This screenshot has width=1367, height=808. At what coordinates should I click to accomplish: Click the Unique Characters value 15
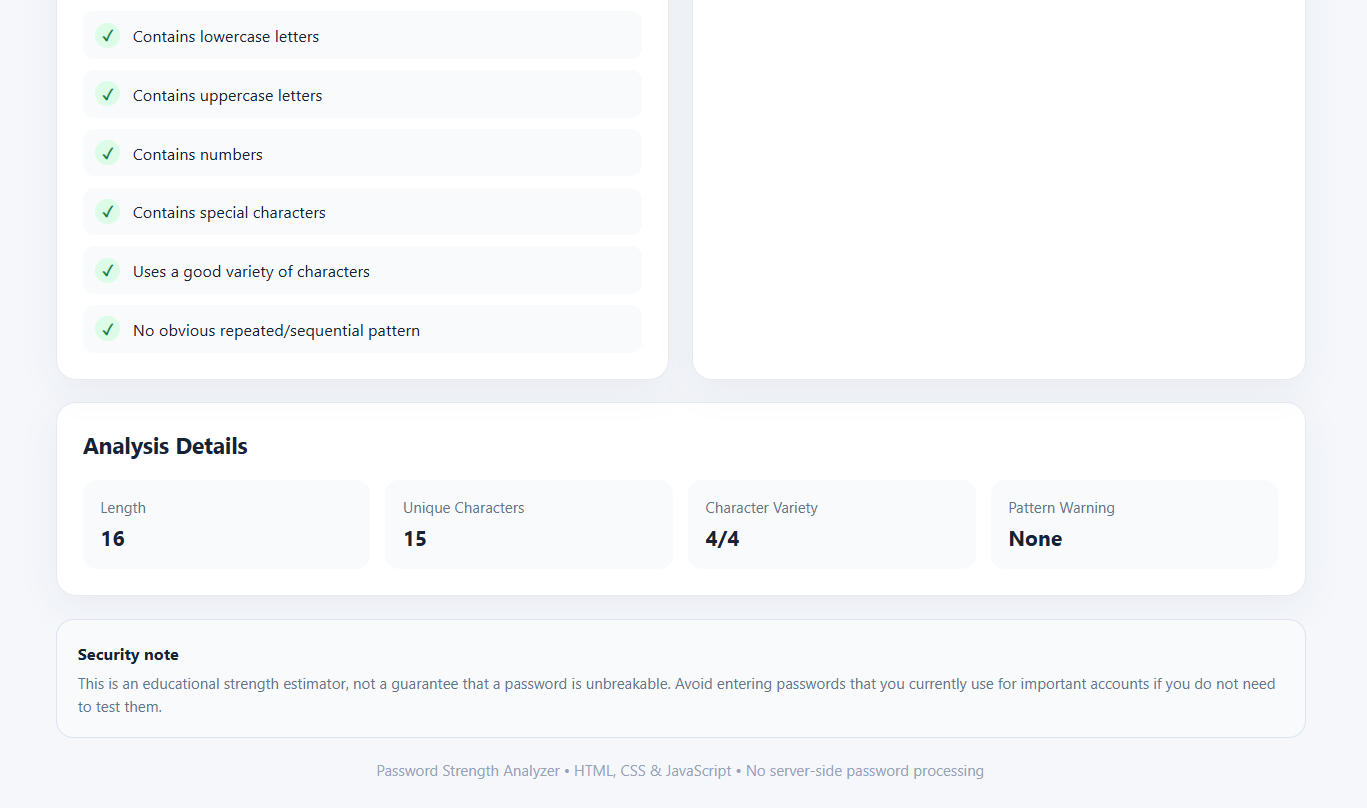[415, 539]
